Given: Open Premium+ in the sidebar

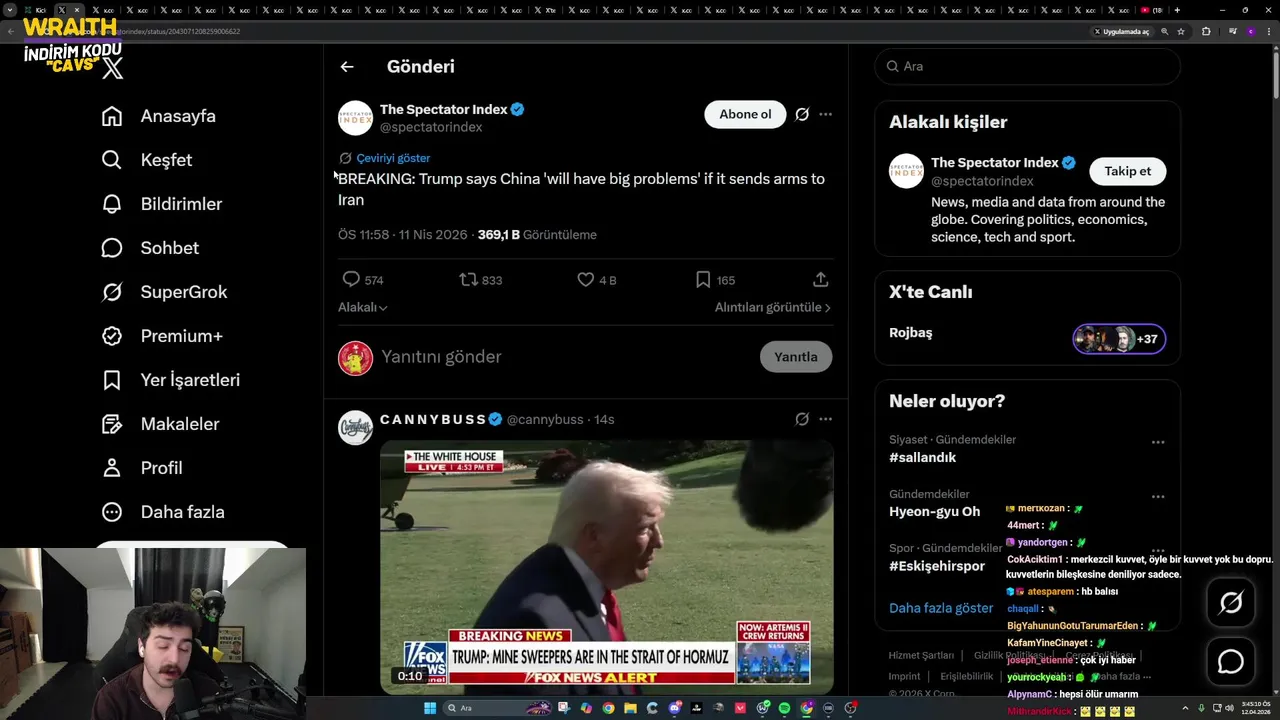Looking at the screenshot, I should 163,336.
